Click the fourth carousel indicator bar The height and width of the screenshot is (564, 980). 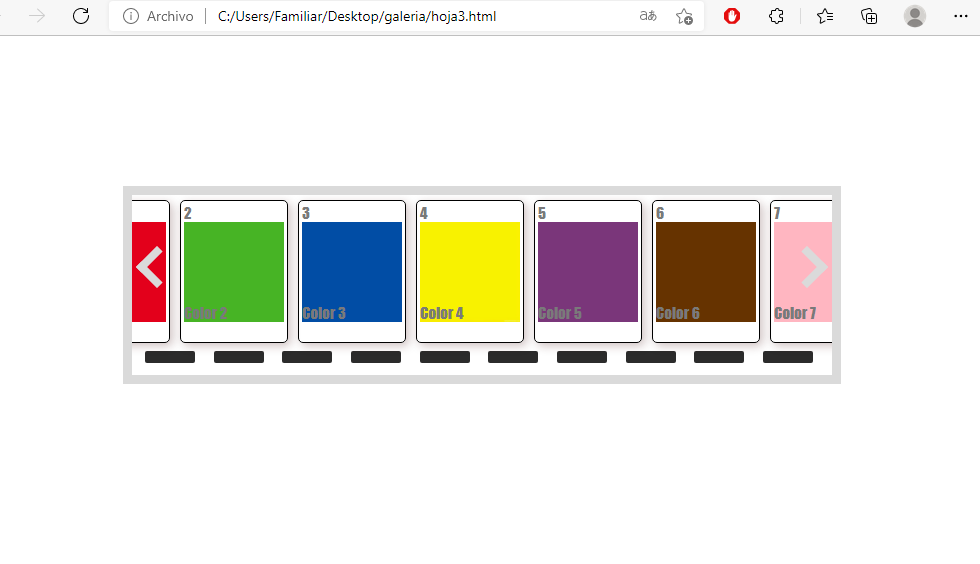click(x=376, y=357)
